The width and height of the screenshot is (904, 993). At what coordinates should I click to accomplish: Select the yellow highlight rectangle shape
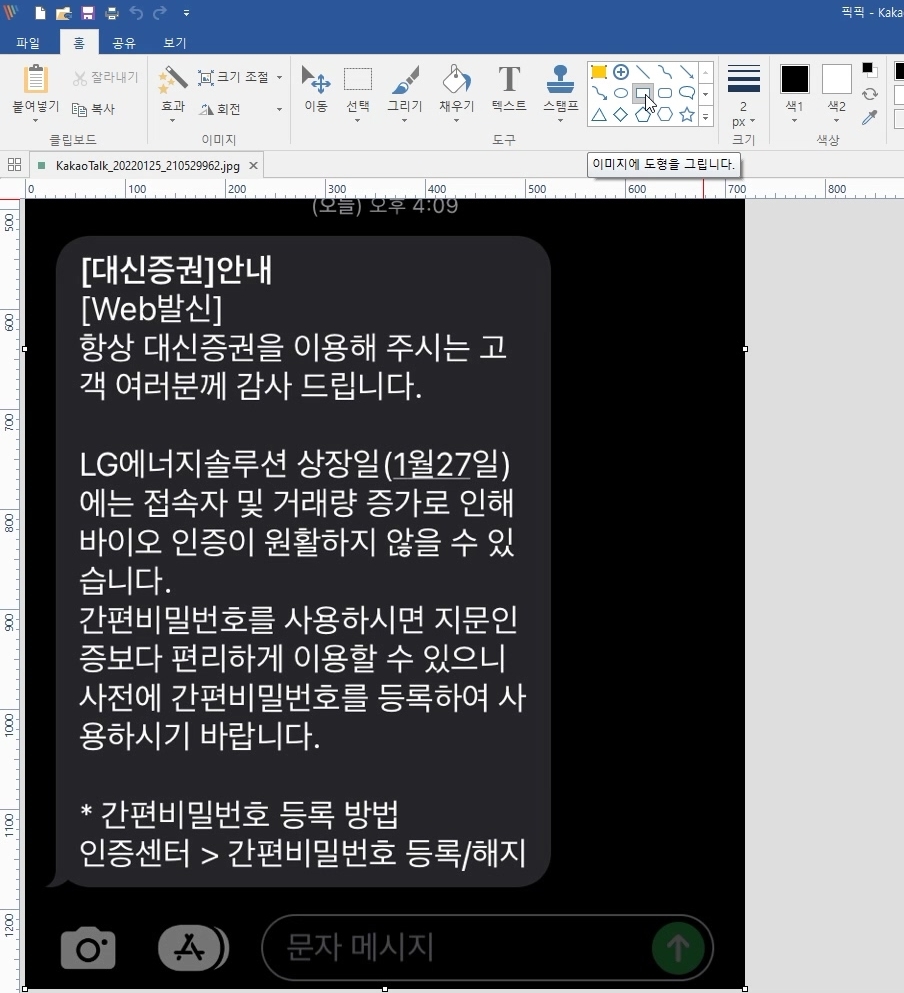599,72
